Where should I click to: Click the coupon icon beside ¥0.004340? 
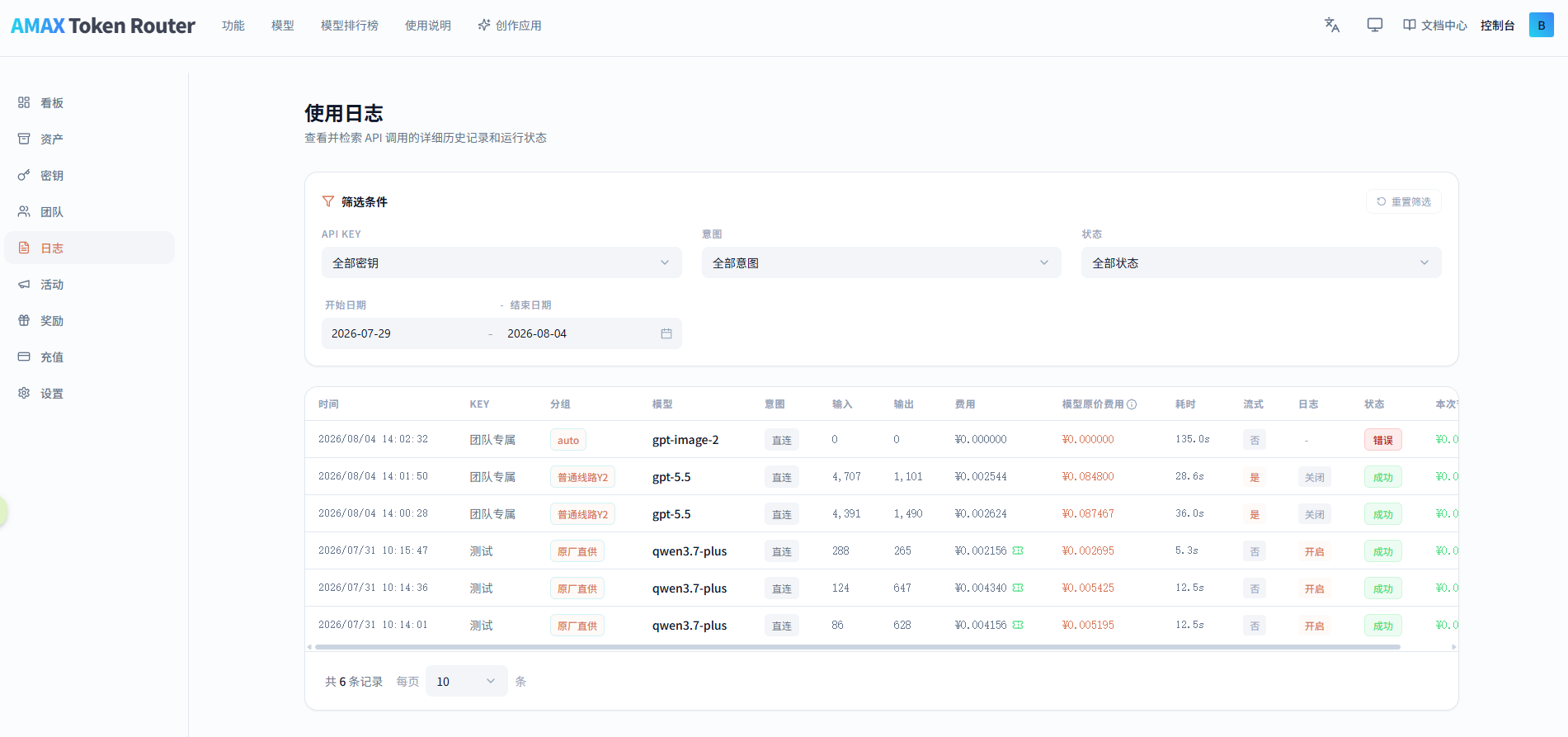click(x=1018, y=588)
